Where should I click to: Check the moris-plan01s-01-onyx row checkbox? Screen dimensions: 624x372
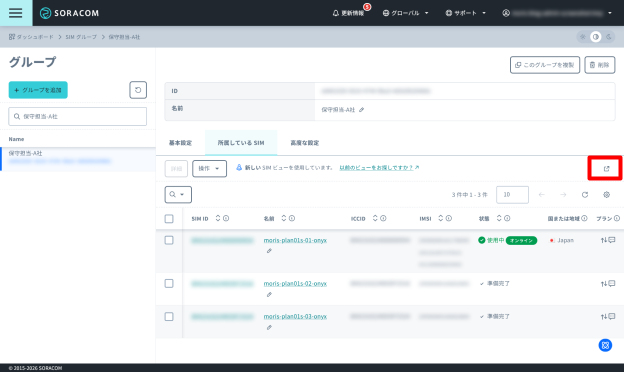pos(169,240)
